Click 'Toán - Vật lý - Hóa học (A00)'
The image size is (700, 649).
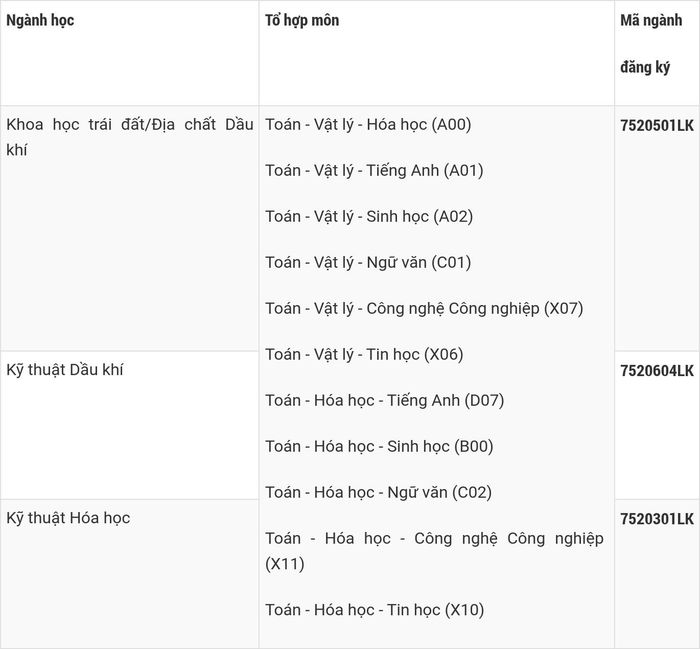[368, 125]
